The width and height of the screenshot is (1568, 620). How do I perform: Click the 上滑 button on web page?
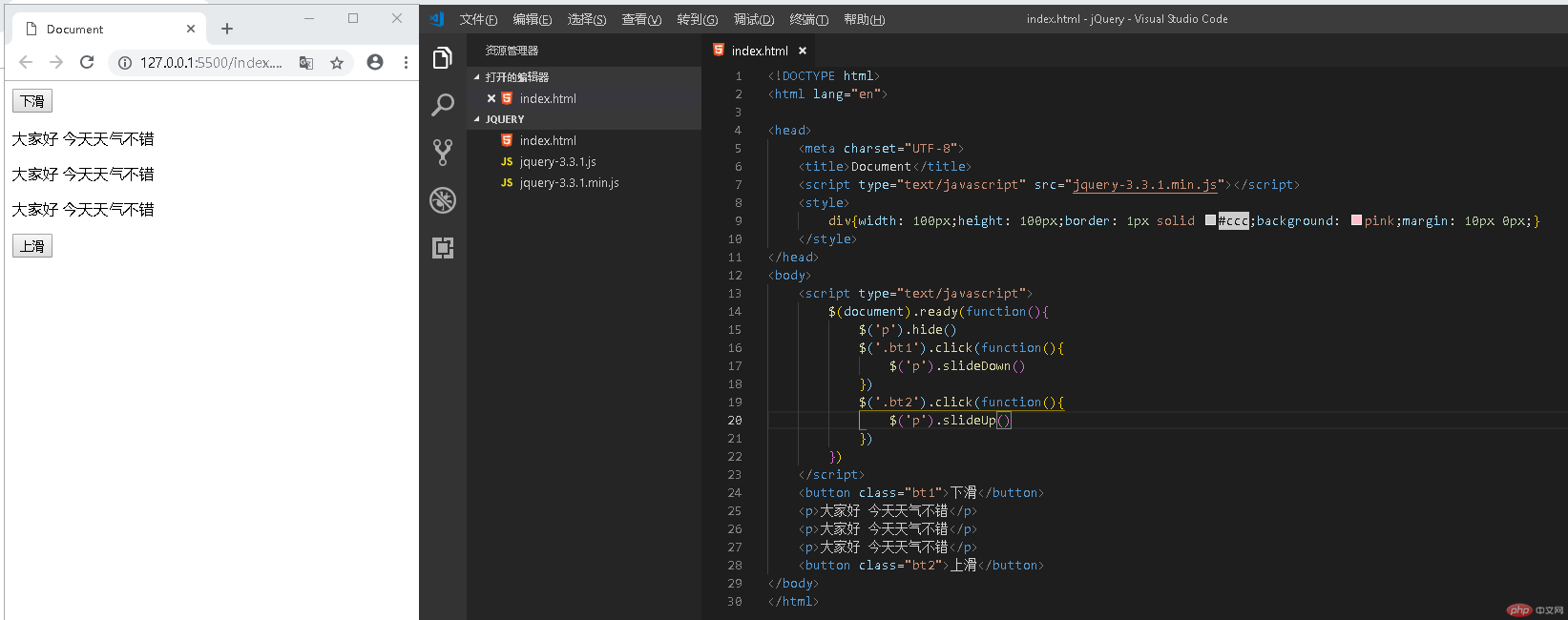[x=32, y=246]
